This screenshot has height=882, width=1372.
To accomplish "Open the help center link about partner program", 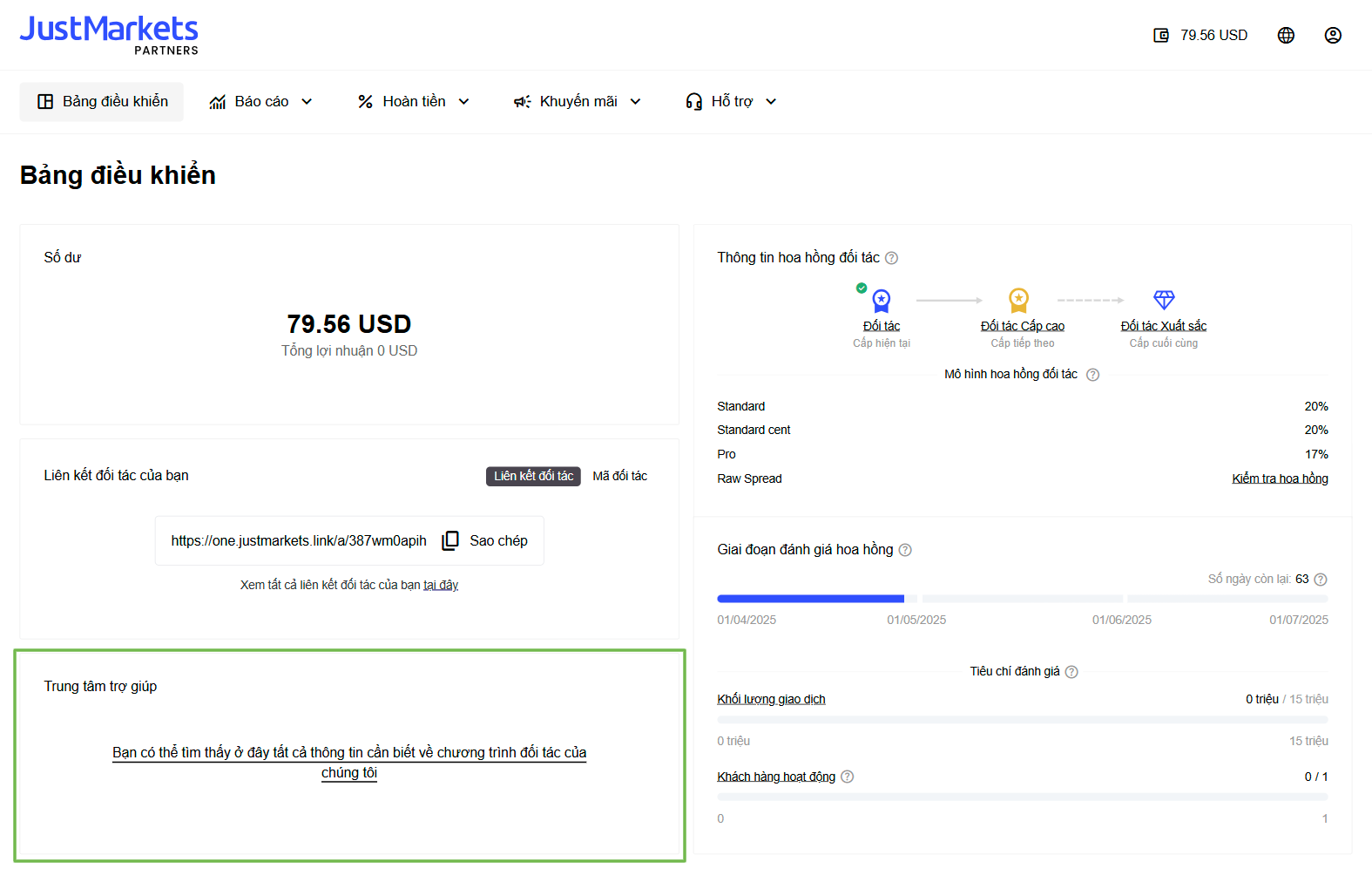I will (349, 763).
